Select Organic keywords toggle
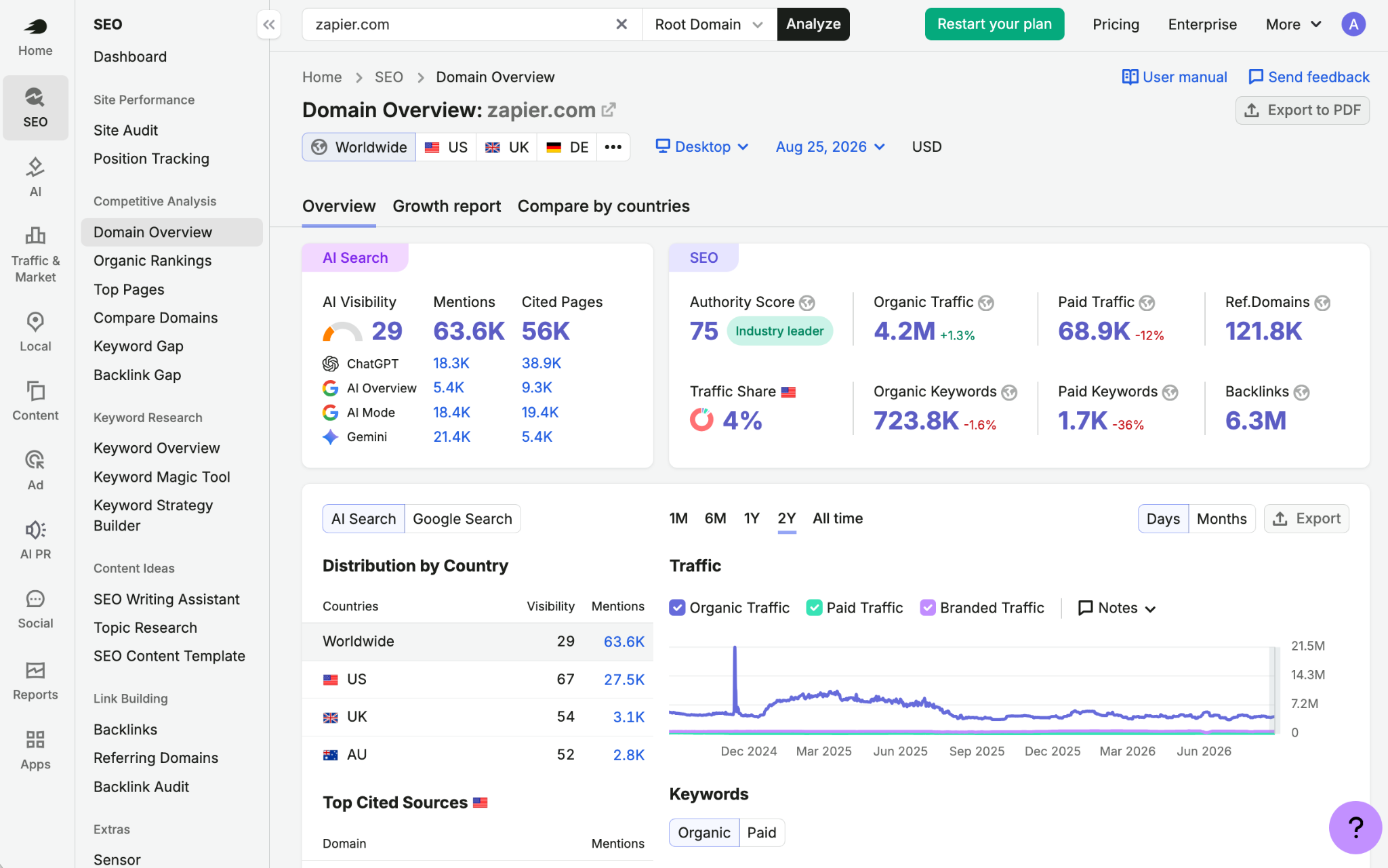1388x868 pixels. (x=704, y=833)
